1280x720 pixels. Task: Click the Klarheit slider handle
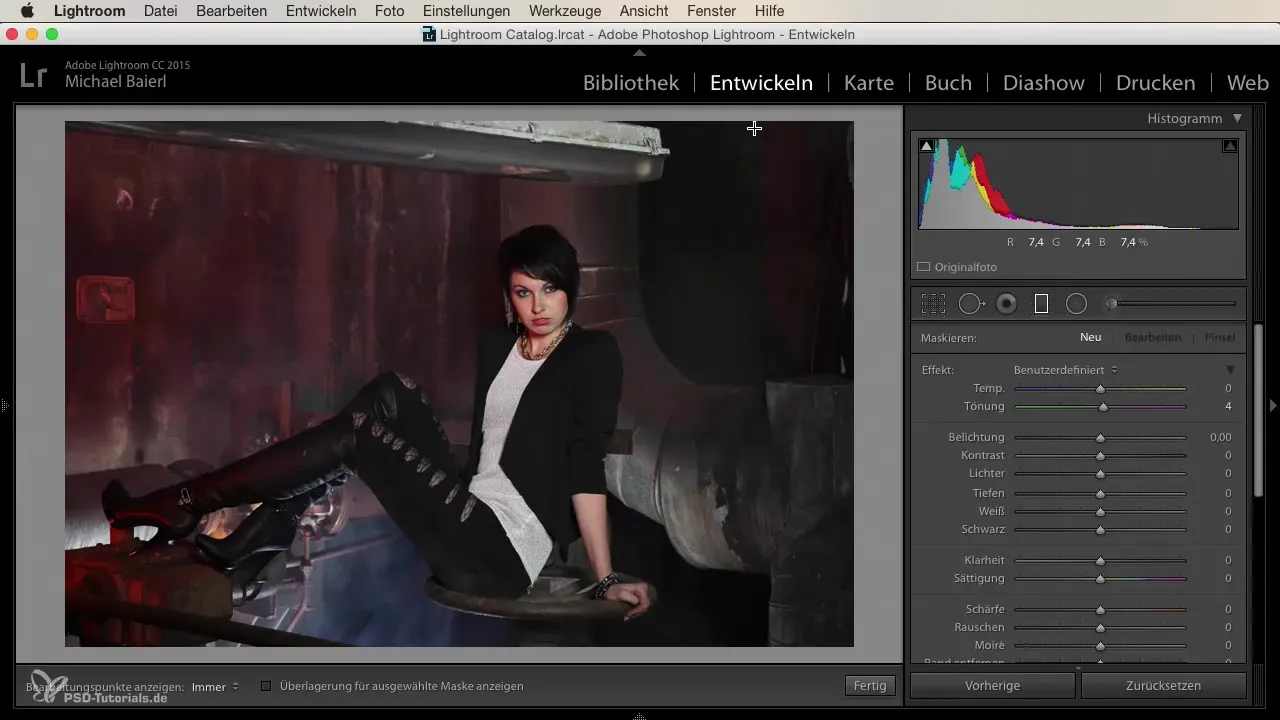click(x=1100, y=561)
